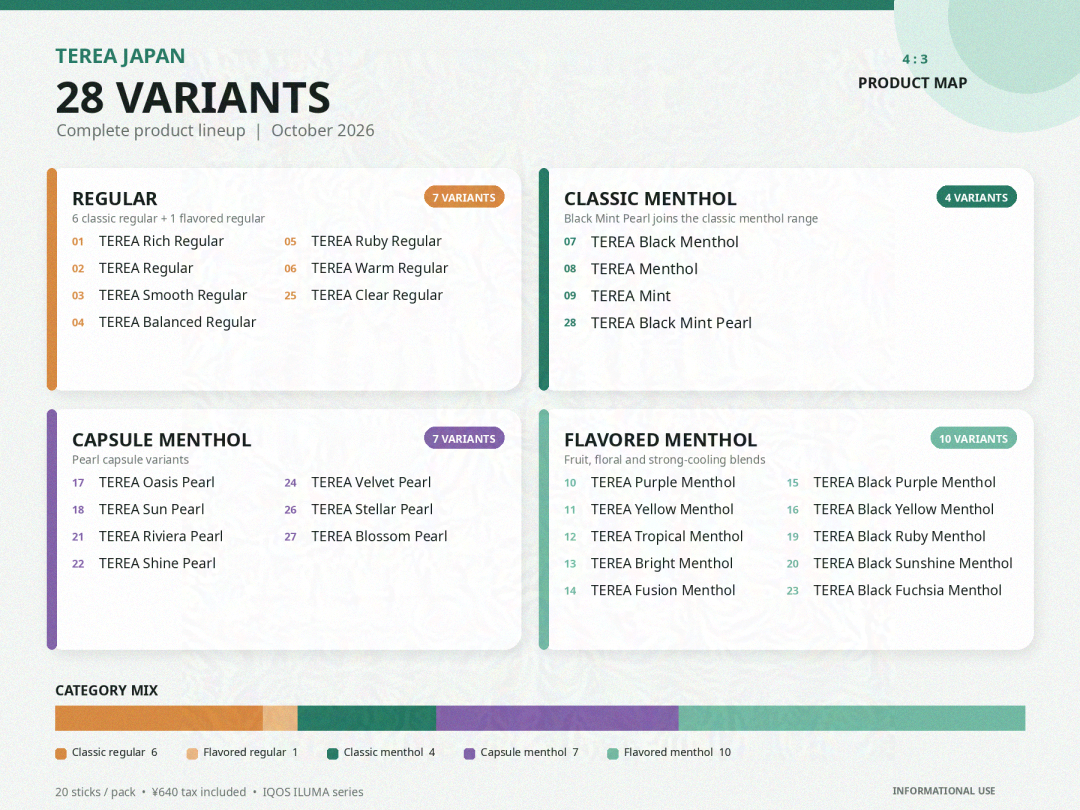Click the dark green segment of category bar

tap(366, 718)
